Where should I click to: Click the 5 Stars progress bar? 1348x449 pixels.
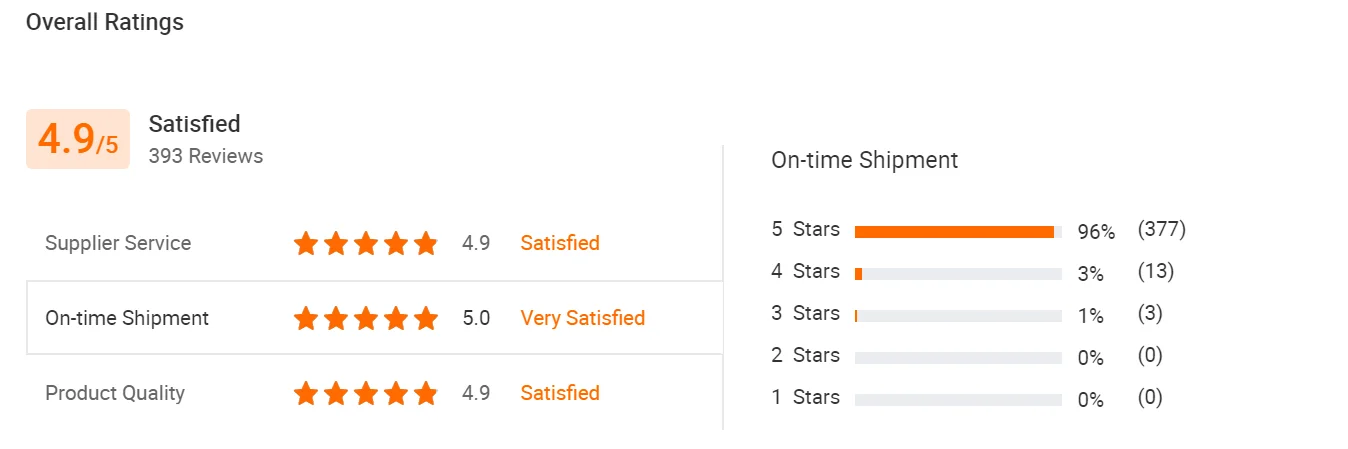coord(958,232)
